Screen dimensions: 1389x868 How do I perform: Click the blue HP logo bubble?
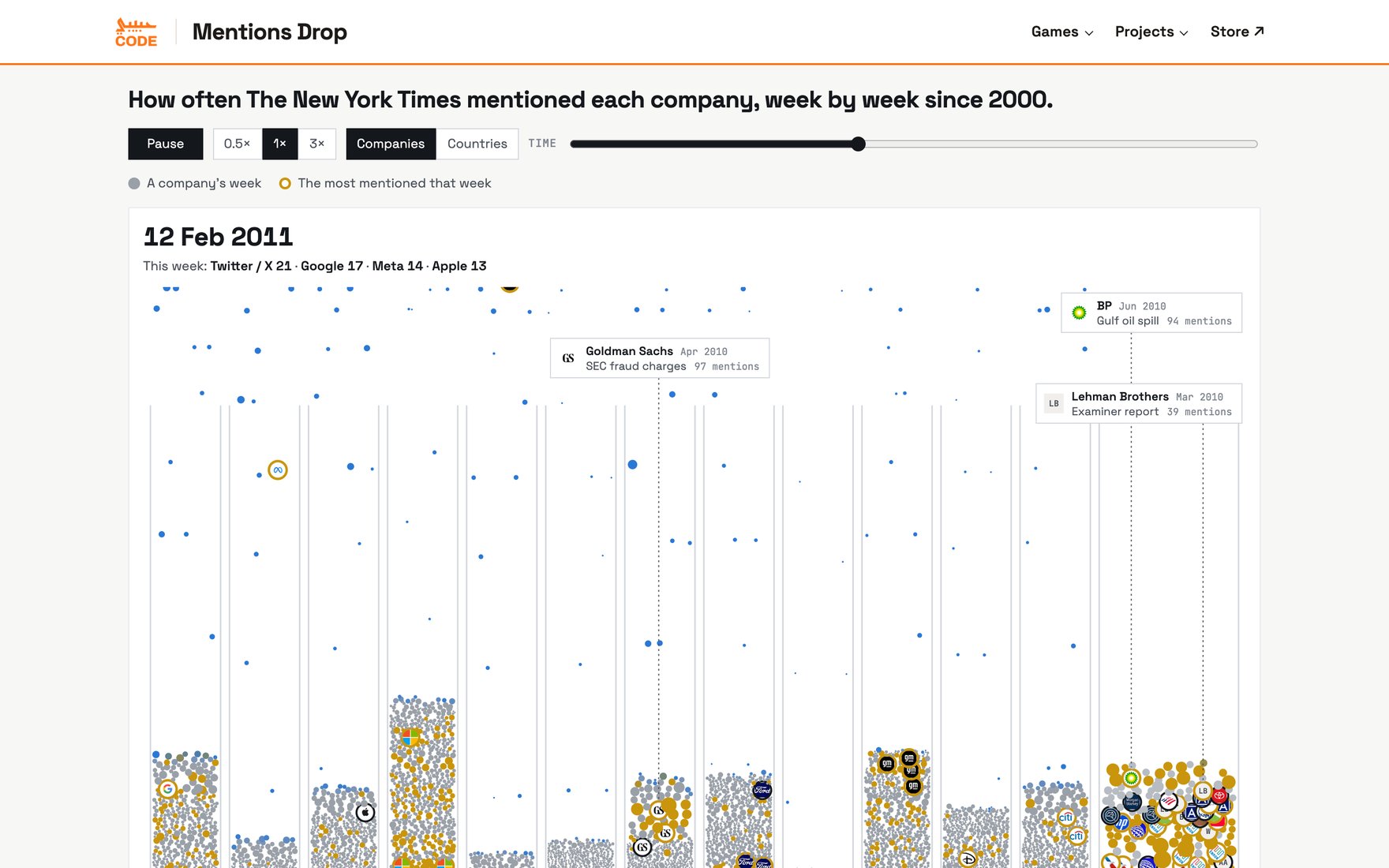(1121, 822)
